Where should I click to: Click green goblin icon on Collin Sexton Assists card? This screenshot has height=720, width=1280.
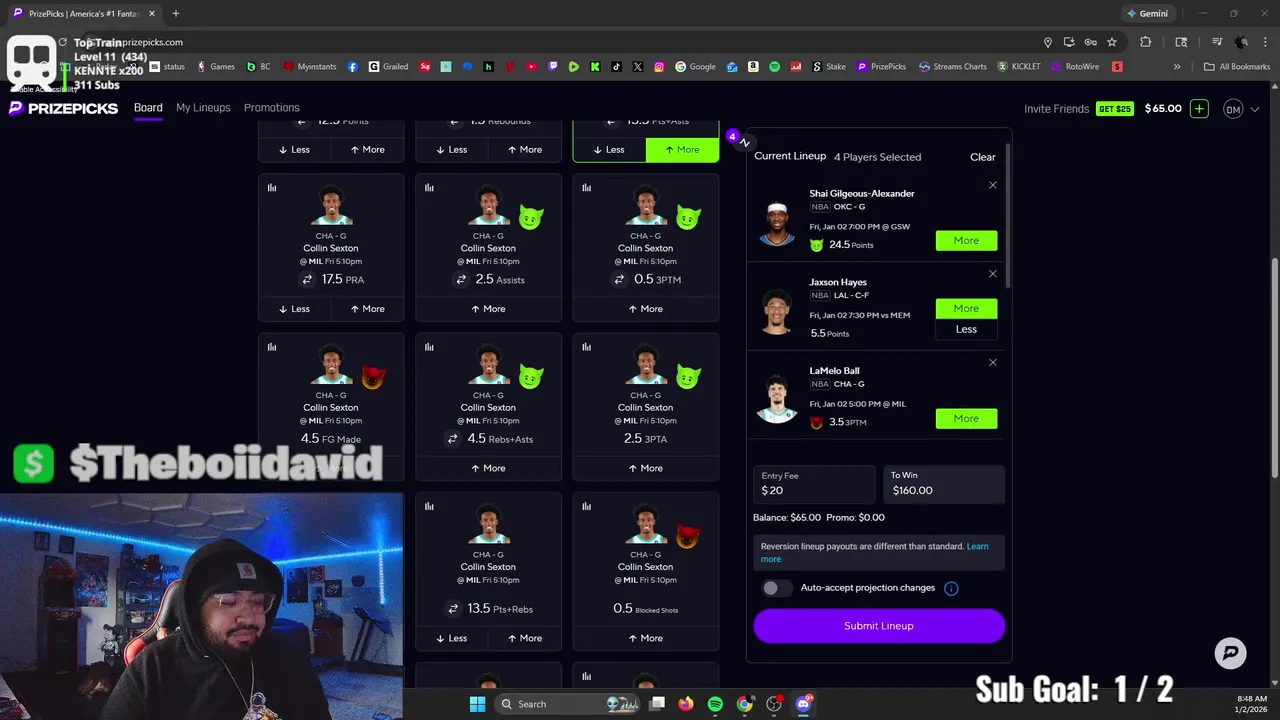click(530, 217)
